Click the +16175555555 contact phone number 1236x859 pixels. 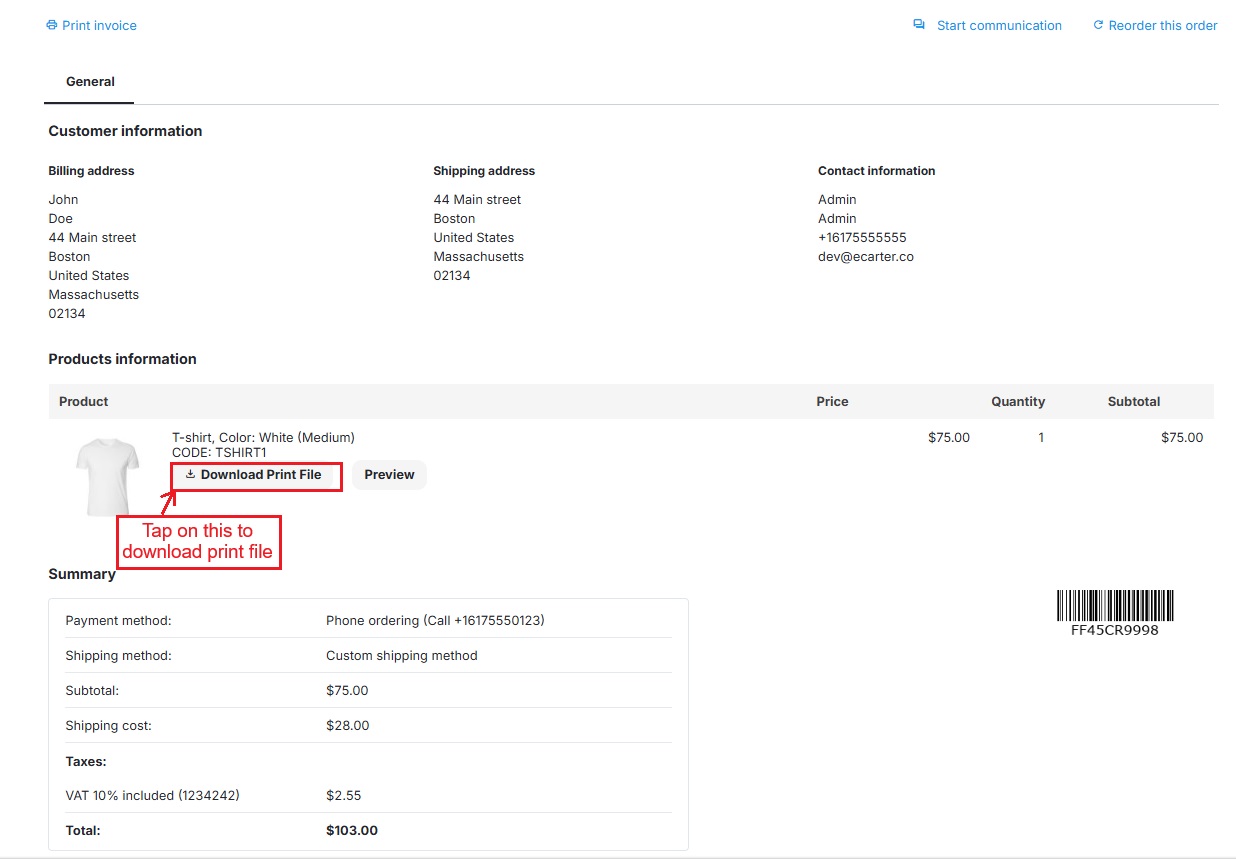(861, 238)
